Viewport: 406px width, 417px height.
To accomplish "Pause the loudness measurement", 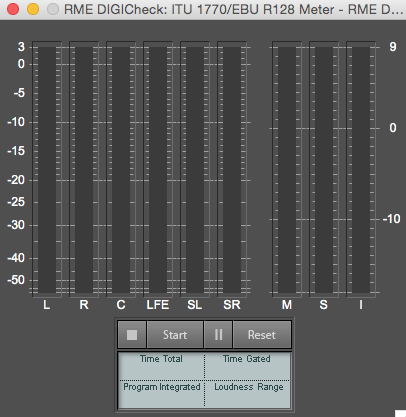I will 218,335.
